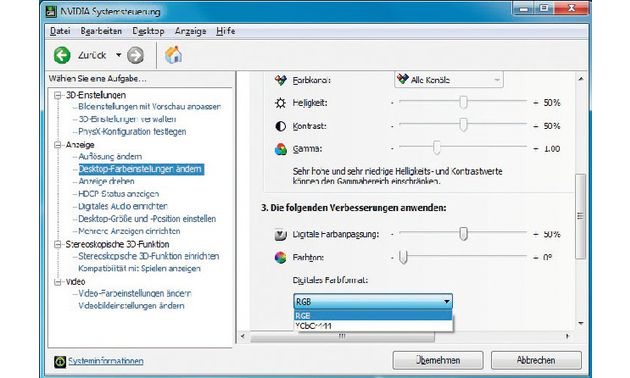Open Anzeige drehen
This screenshot has height=378, width=630.
tap(106, 182)
